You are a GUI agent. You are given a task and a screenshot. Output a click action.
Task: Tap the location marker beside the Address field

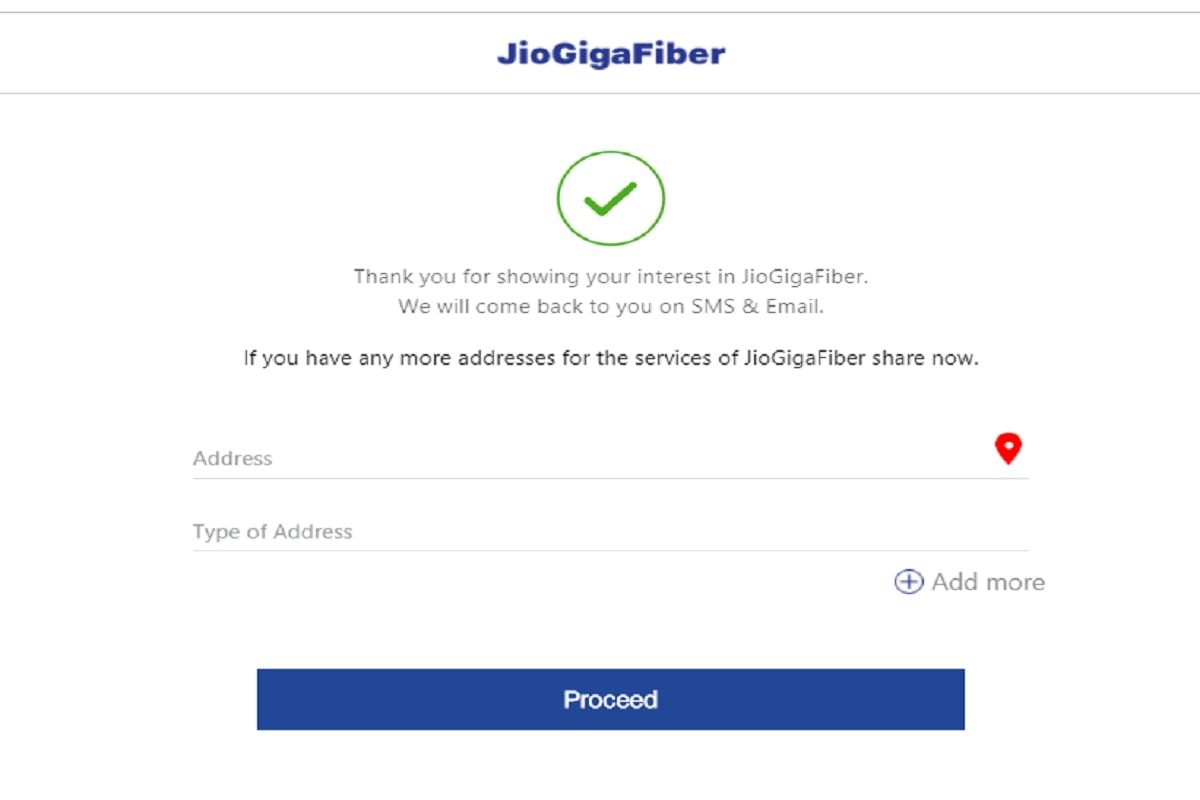coord(1010,450)
